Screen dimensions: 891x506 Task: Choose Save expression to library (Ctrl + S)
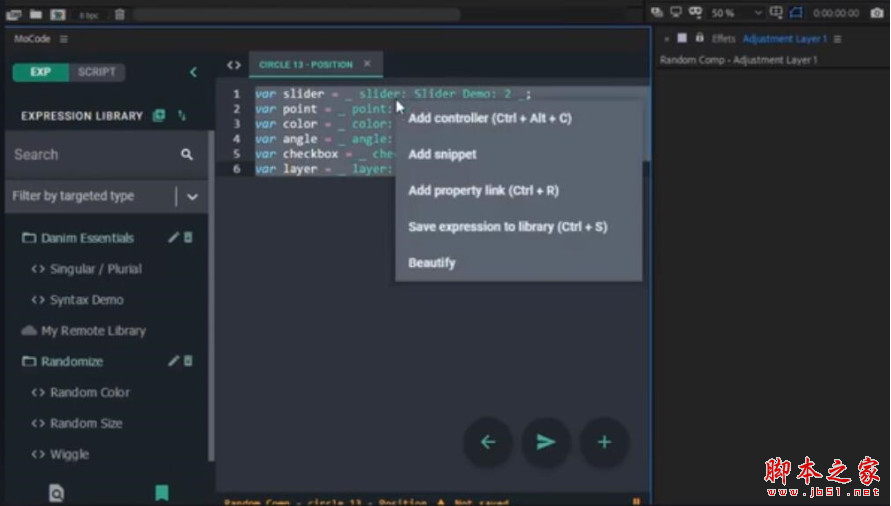507,226
